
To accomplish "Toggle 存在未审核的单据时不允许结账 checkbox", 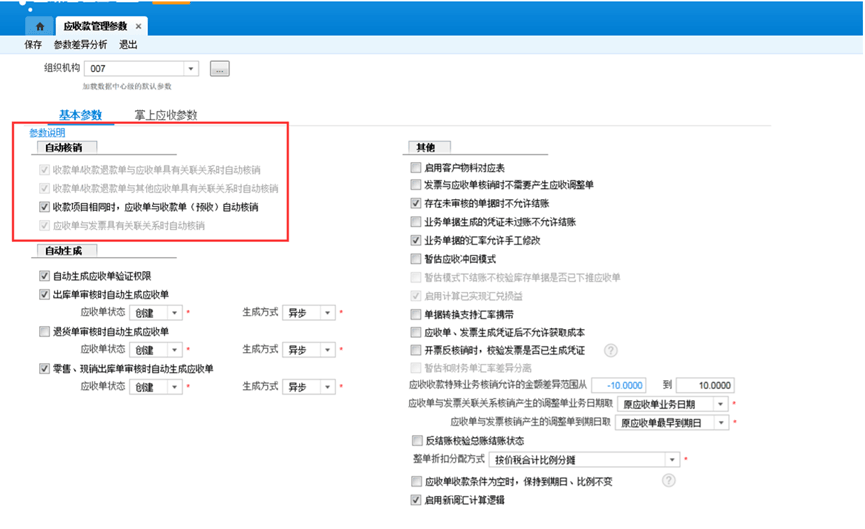I will point(416,203).
